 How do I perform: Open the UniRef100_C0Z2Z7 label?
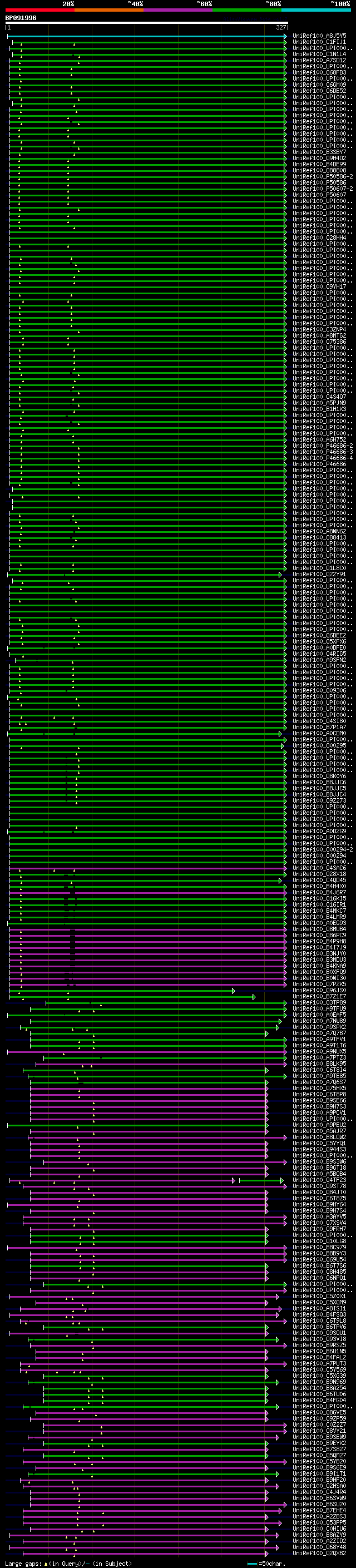point(319,1424)
